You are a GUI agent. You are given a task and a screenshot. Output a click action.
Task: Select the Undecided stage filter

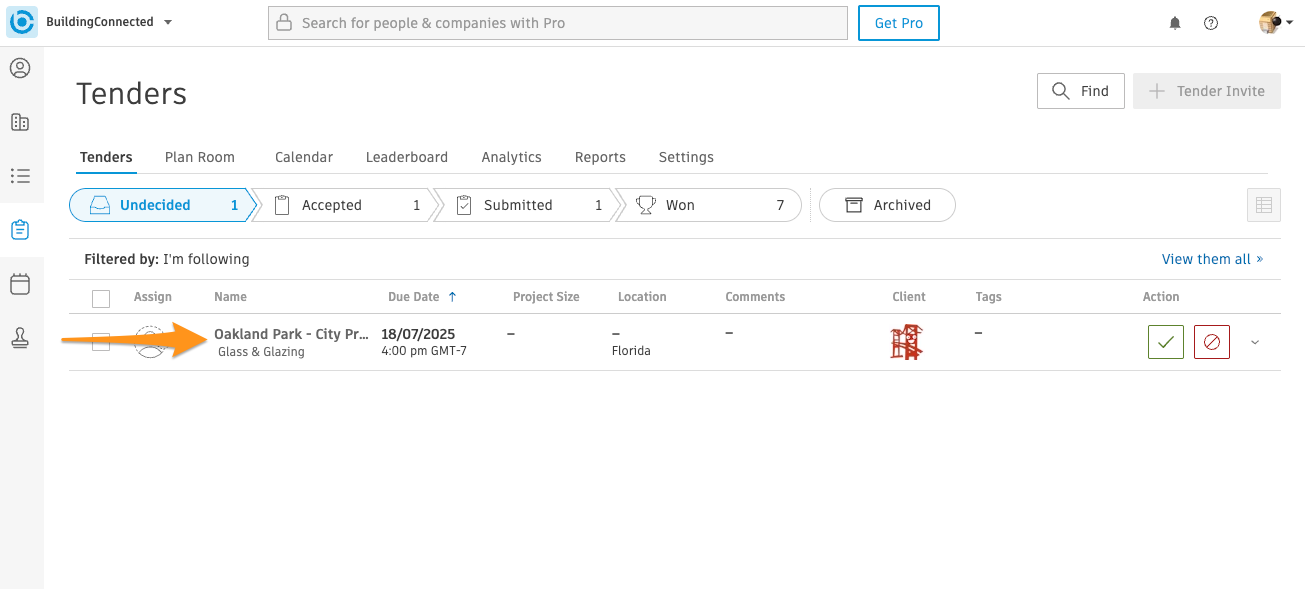point(161,205)
